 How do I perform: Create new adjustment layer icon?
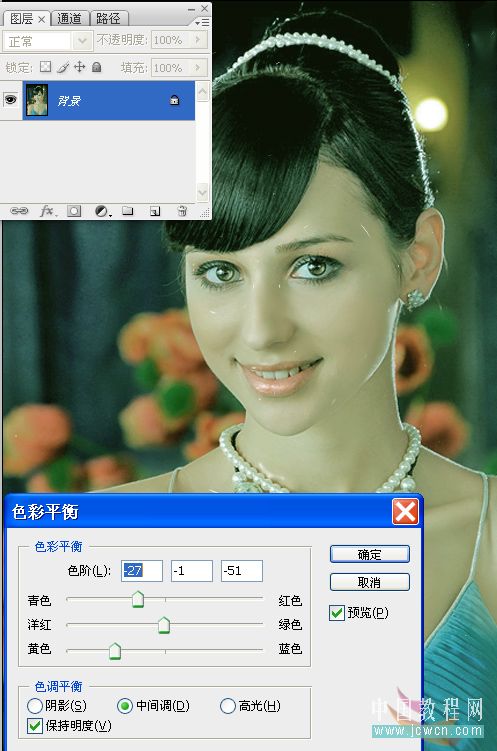pyautogui.click(x=102, y=211)
